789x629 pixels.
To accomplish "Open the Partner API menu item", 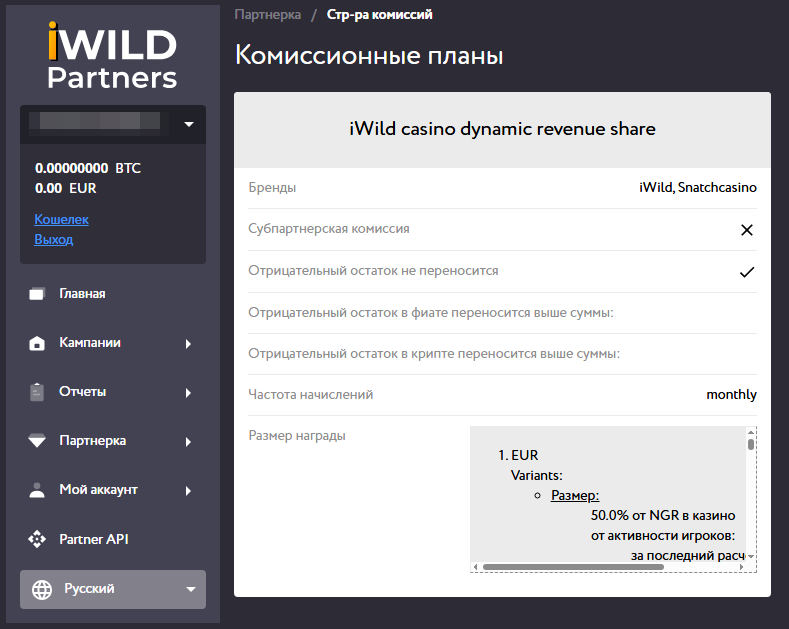I will [x=94, y=539].
